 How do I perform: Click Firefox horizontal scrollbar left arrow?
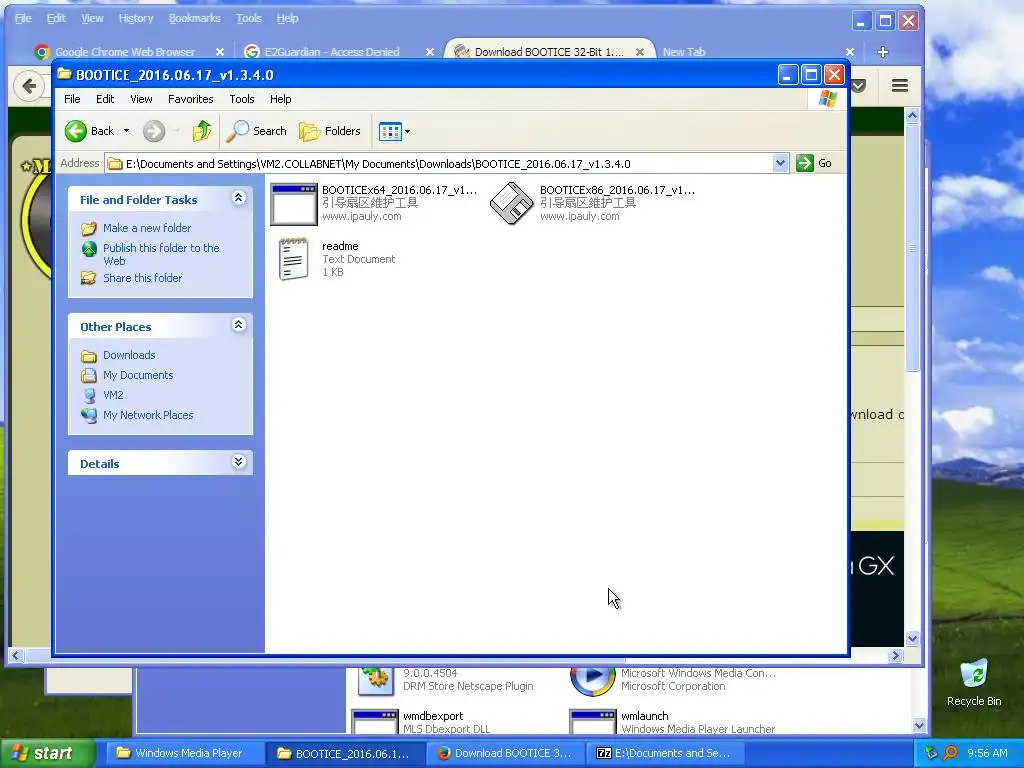(16, 655)
